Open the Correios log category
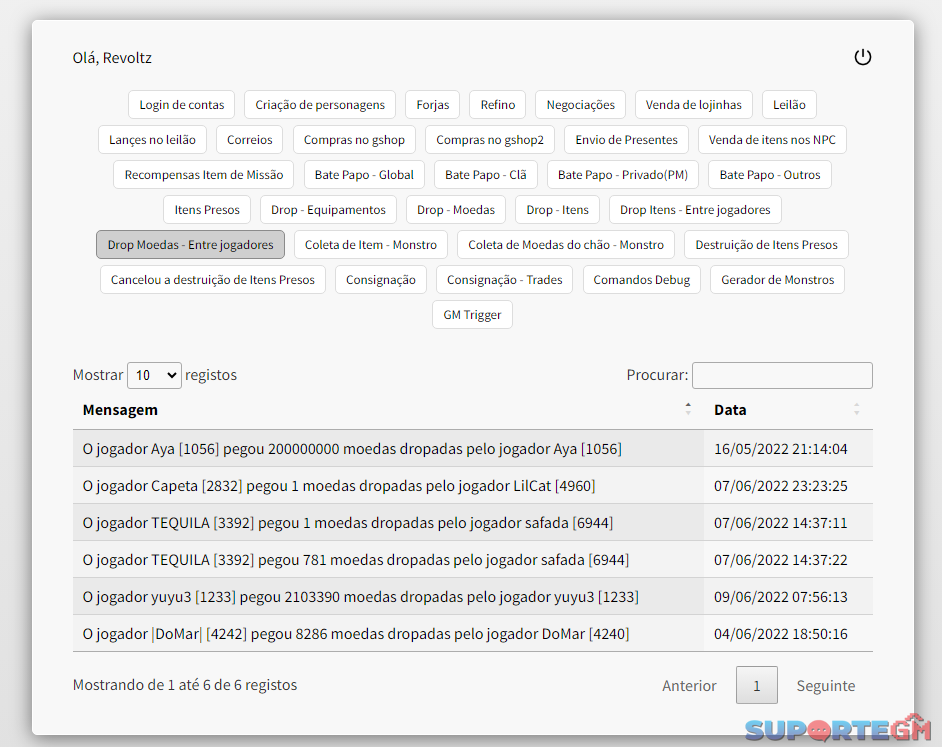The image size is (942, 747). coord(250,140)
